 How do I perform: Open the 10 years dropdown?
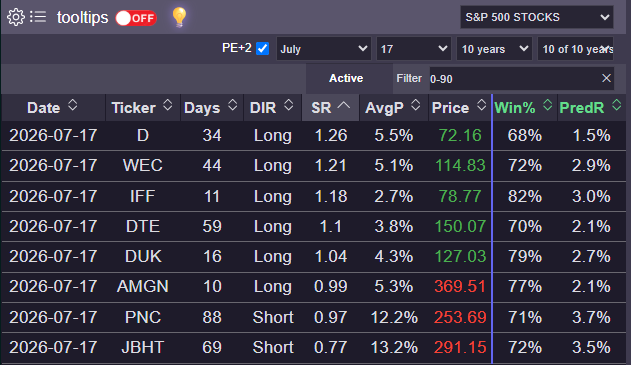tap(494, 49)
